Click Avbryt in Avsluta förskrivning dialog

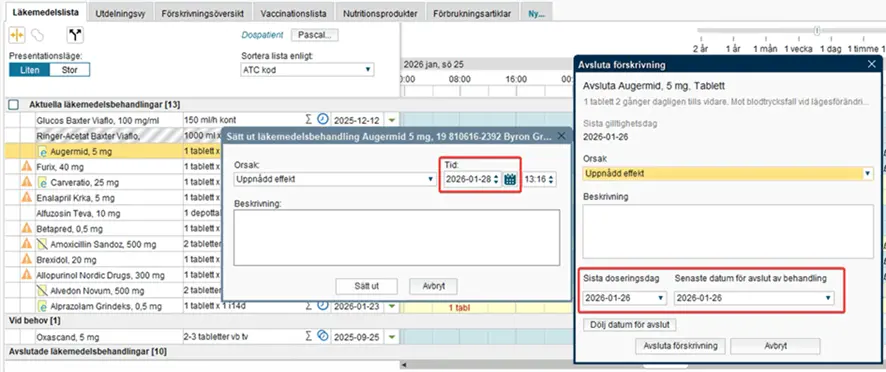[x=775, y=346]
